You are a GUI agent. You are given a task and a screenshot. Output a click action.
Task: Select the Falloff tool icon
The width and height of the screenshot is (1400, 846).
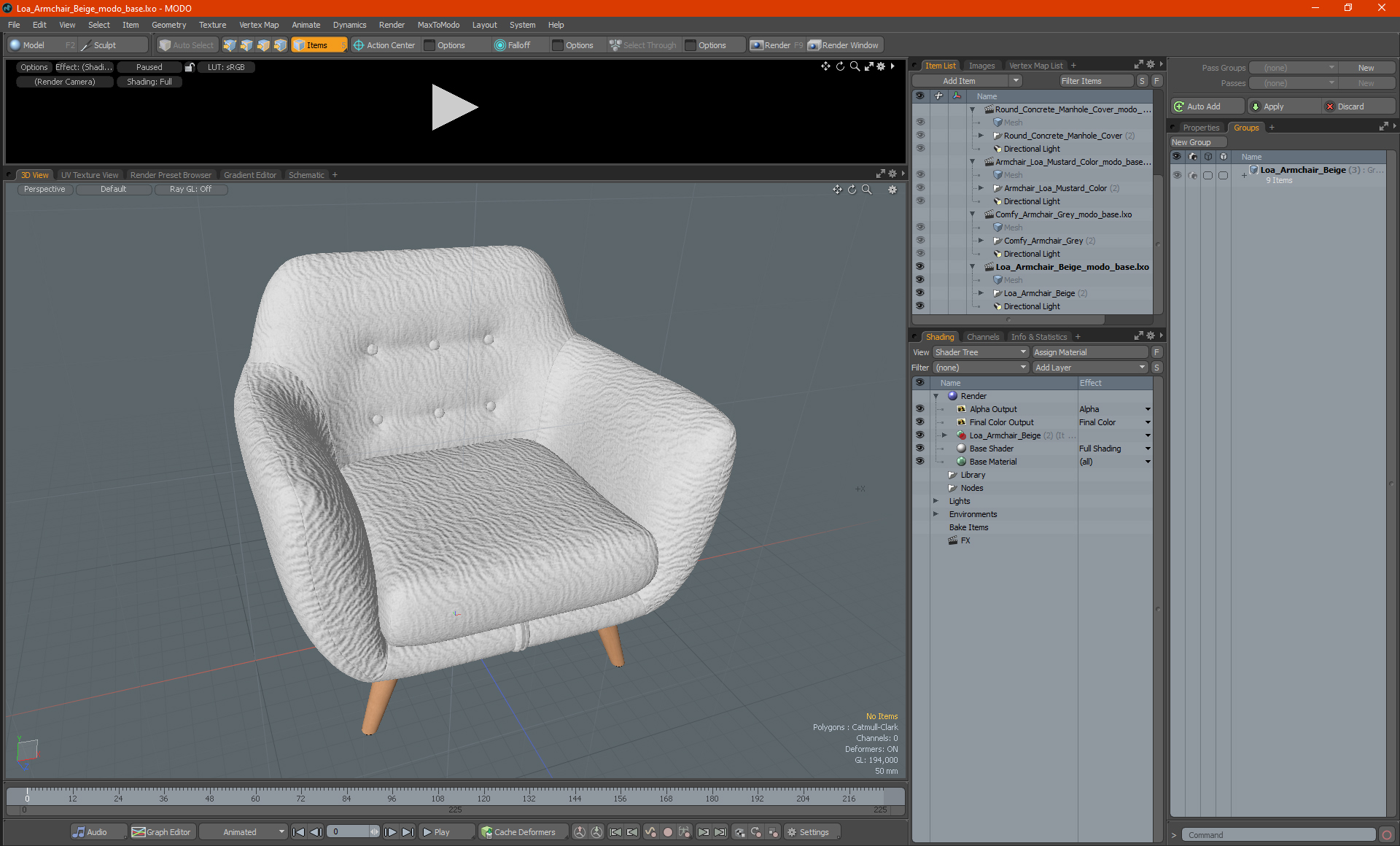tap(499, 45)
